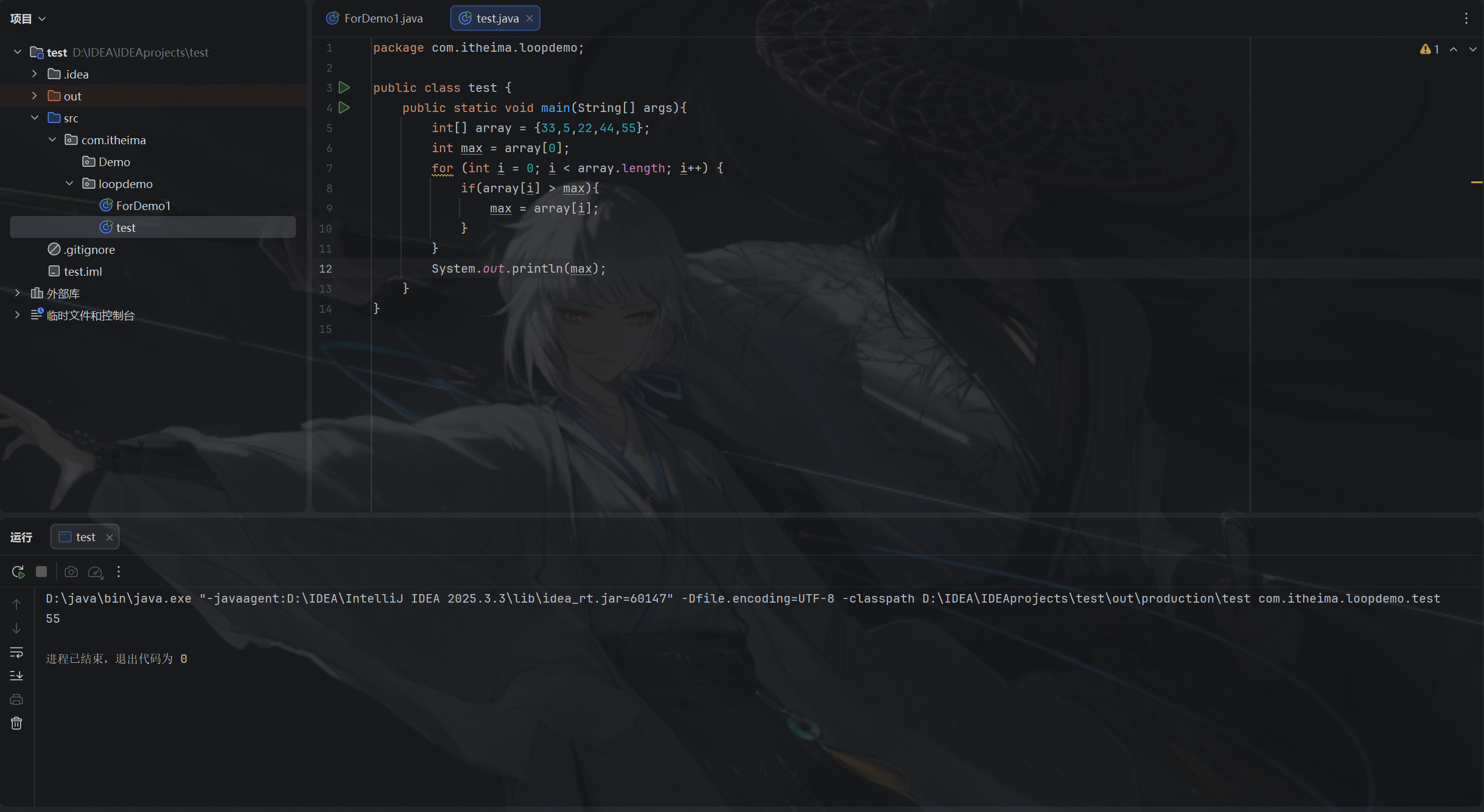
Task: Expand the 外部库 node
Action: [18, 293]
